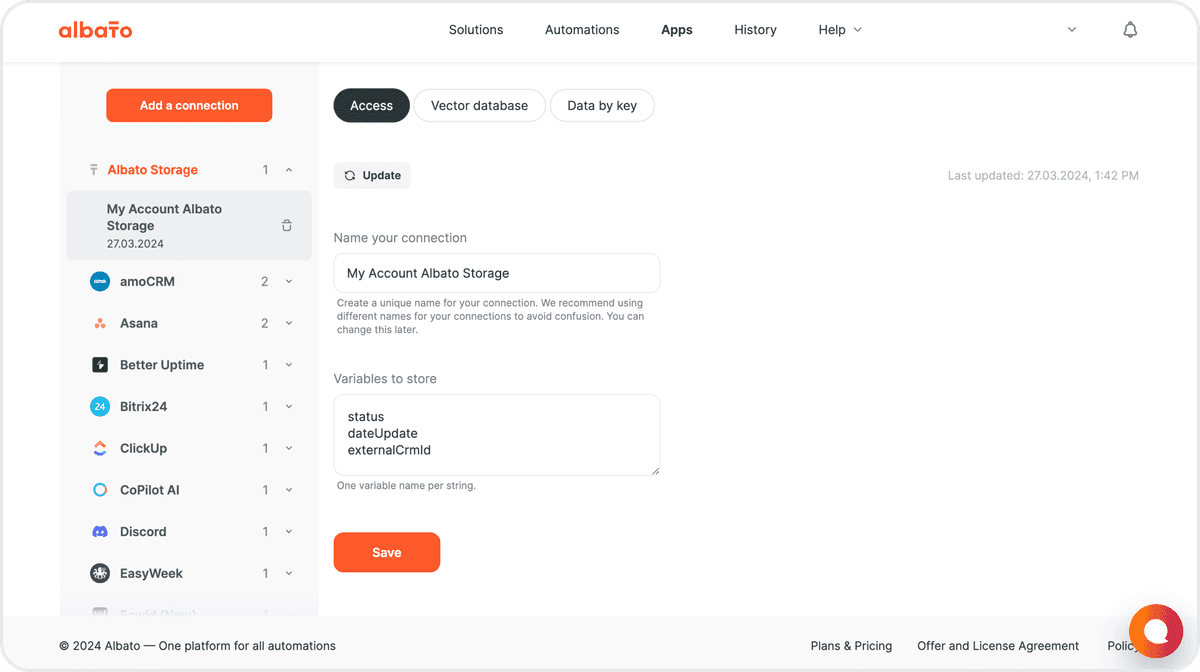Click the Bitrix24 app icon
Image resolution: width=1200 pixels, height=672 pixels.
click(x=100, y=407)
